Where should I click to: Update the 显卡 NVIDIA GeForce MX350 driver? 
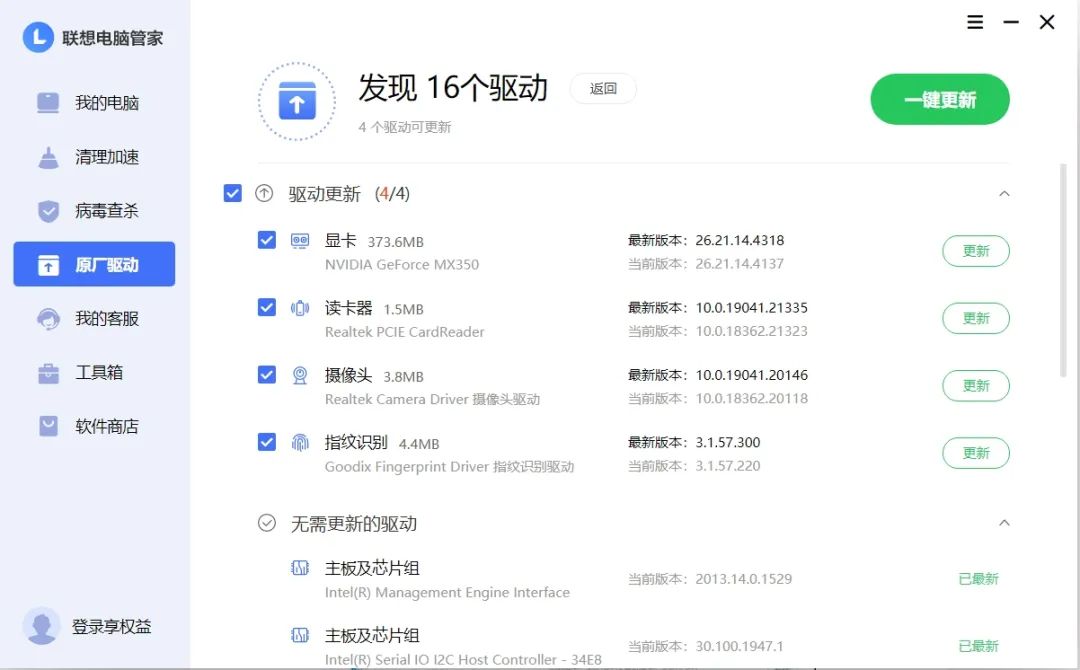[976, 251]
